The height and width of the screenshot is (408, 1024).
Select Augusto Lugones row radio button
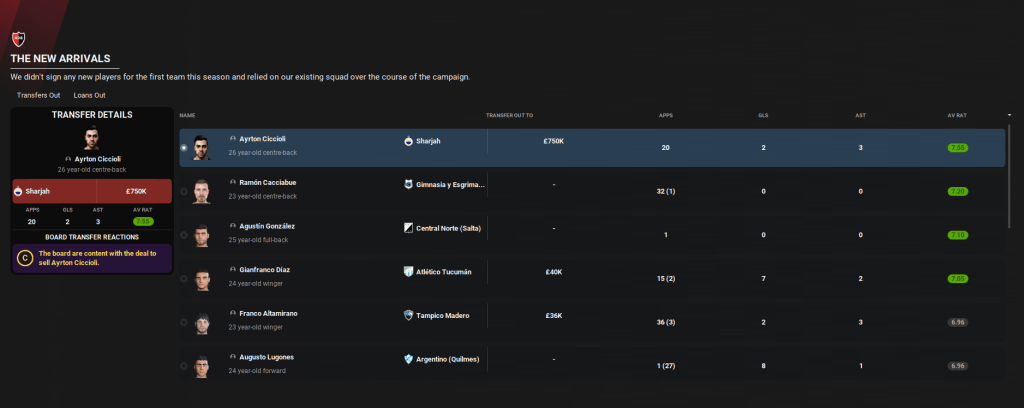(183, 366)
